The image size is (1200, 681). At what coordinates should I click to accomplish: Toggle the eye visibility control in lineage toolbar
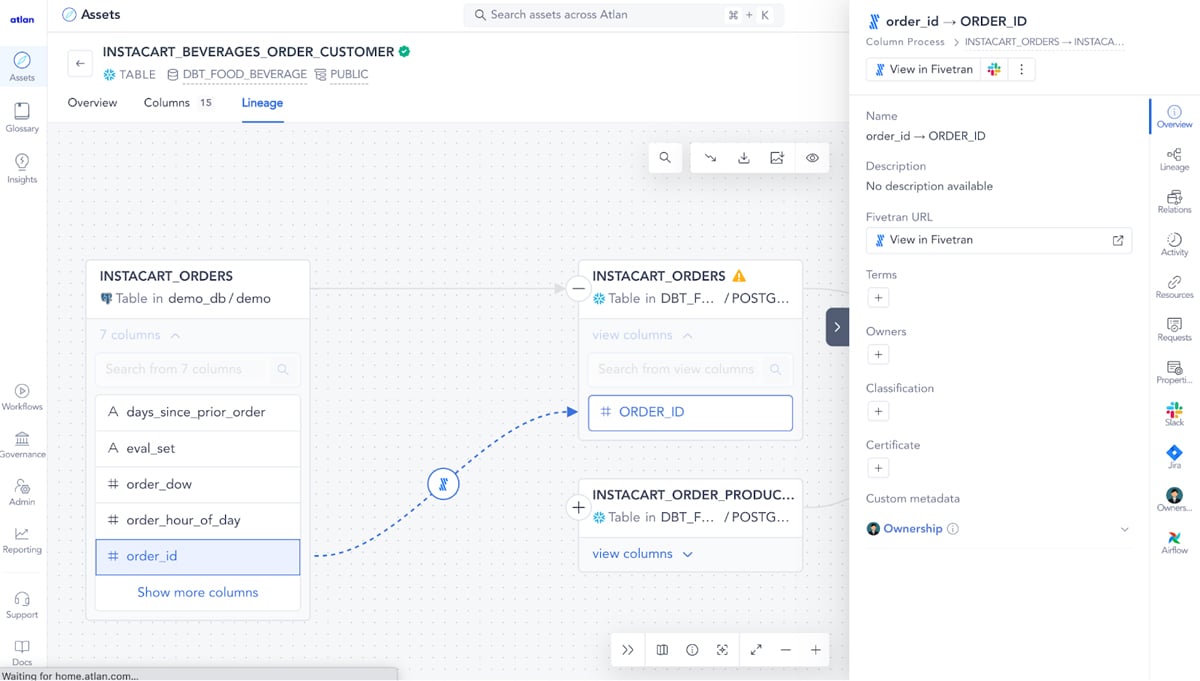coord(812,157)
